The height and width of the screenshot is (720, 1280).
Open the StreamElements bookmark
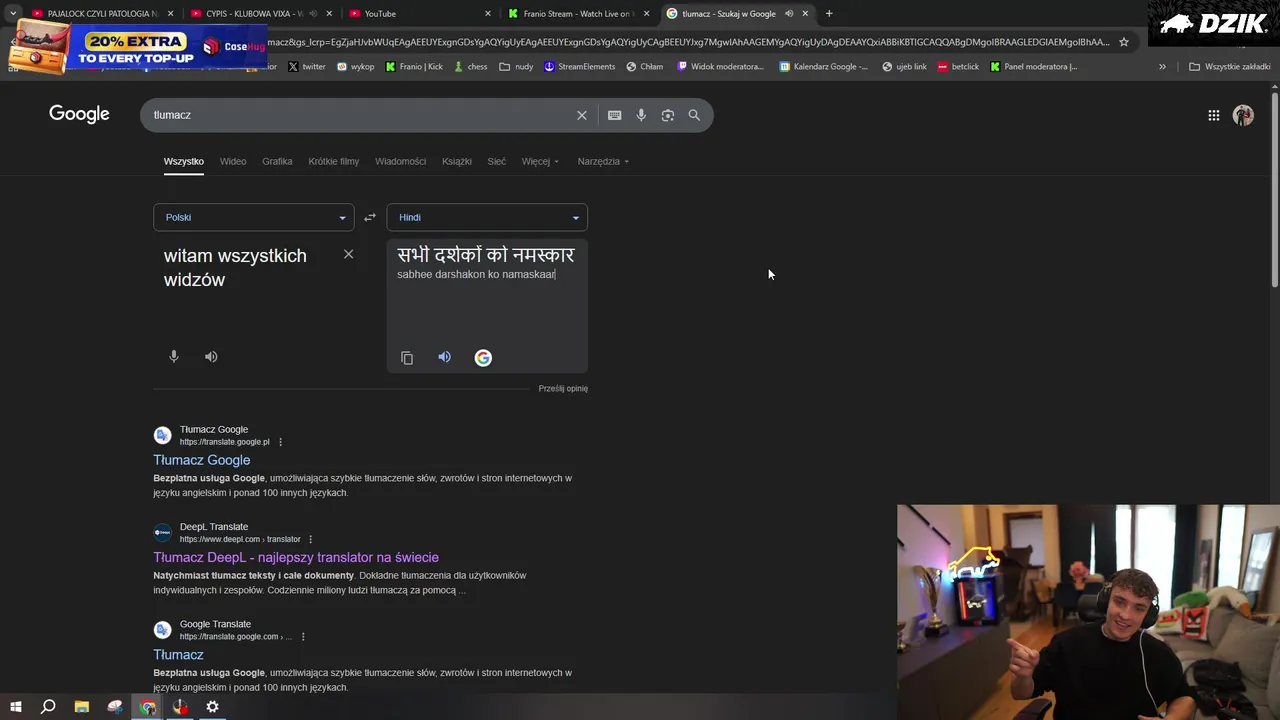pyautogui.click(x=580, y=67)
